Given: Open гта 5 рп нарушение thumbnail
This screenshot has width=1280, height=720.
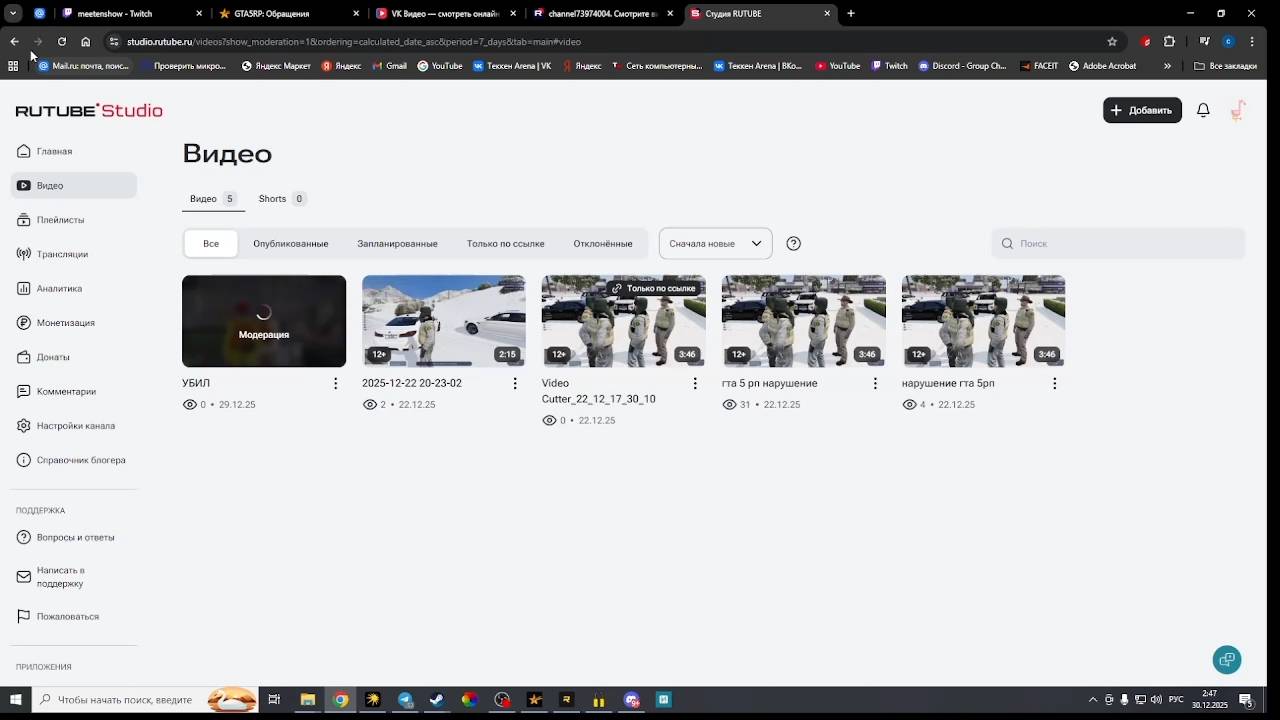Looking at the screenshot, I should [x=804, y=321].
